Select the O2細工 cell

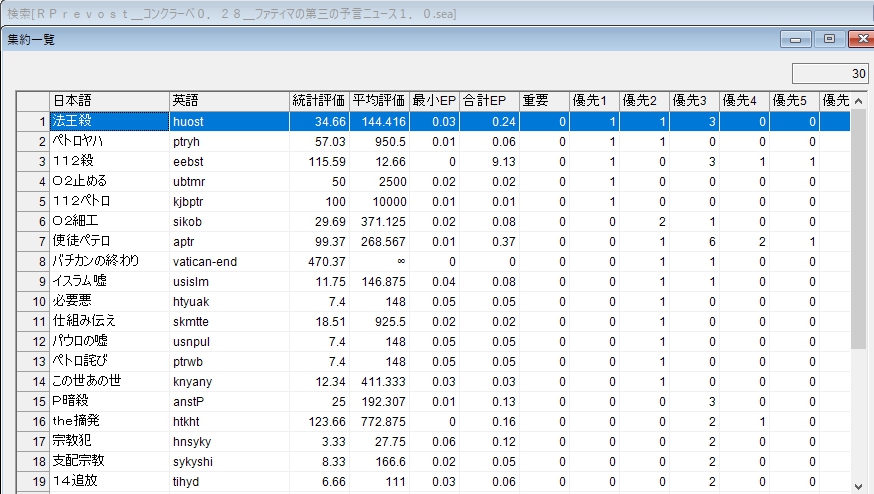point(109,221)
